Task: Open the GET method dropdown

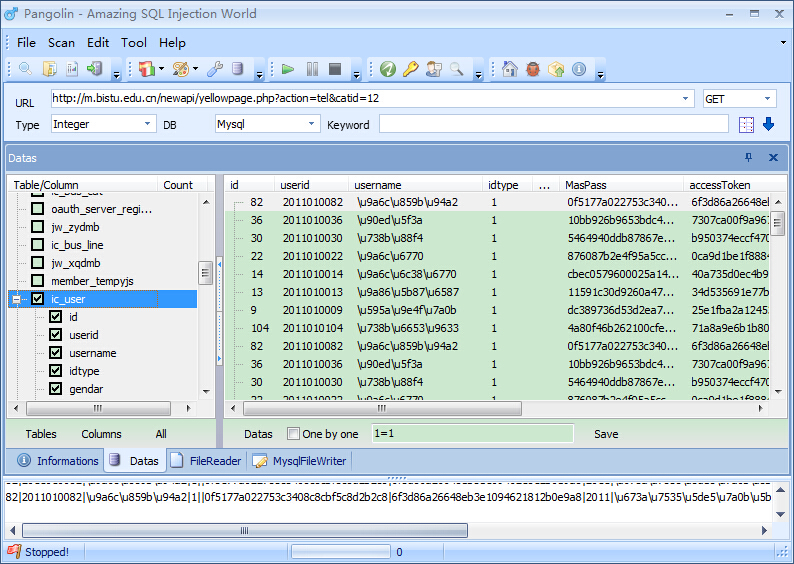Action: (x=767, y=98)
